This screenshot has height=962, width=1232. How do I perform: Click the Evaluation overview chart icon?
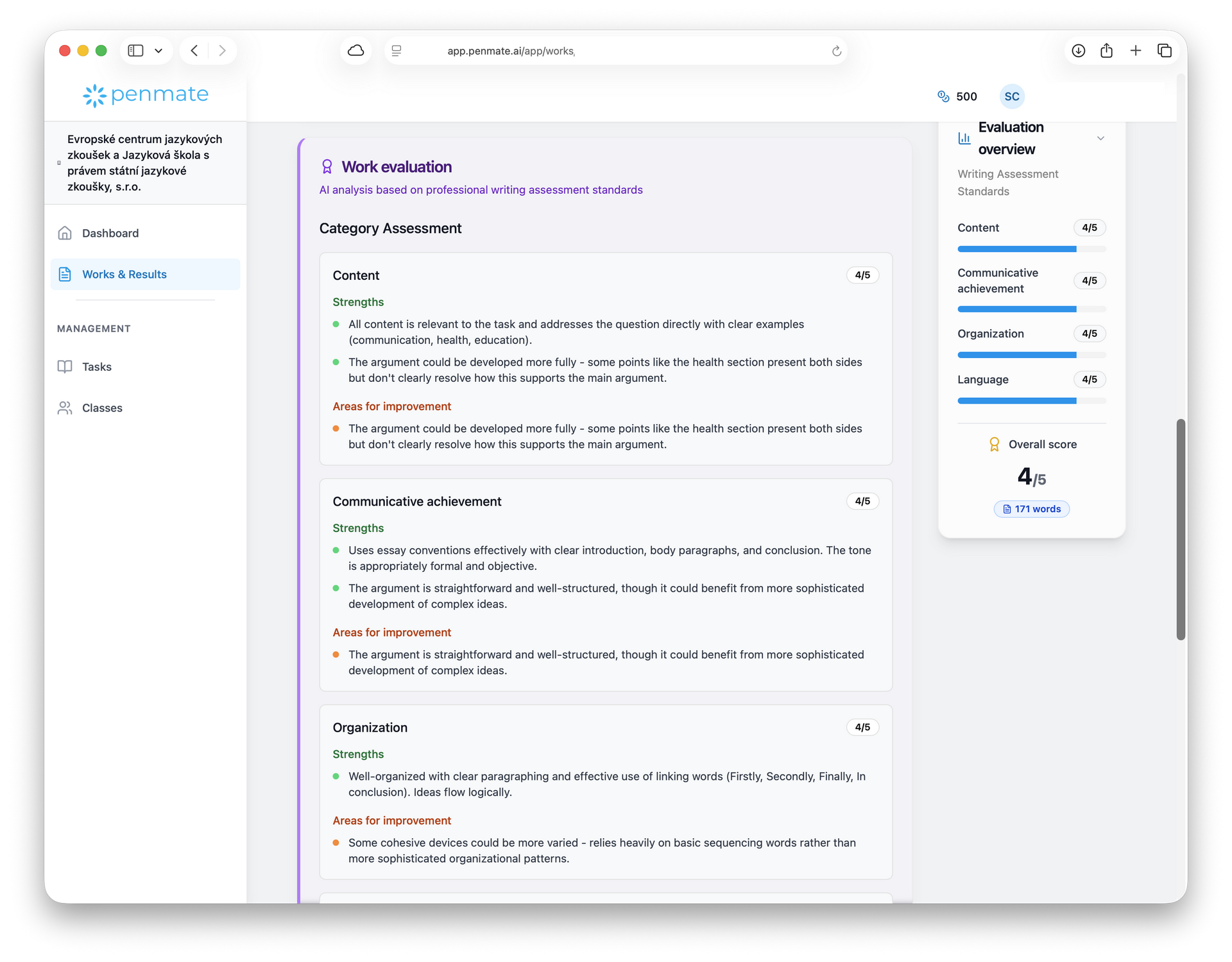click(x=964, y=138)
